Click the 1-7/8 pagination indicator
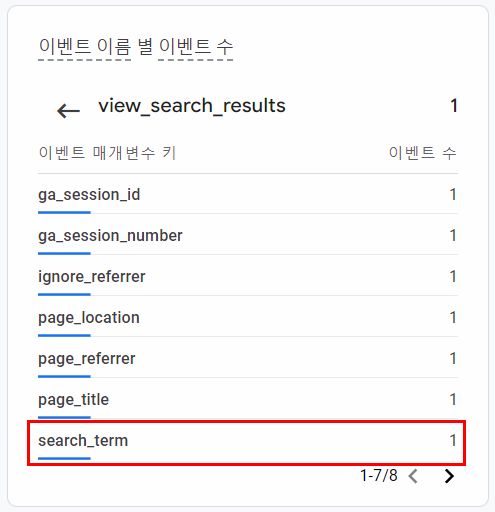This screenshot has height=512, width=495. pos(379,476)
